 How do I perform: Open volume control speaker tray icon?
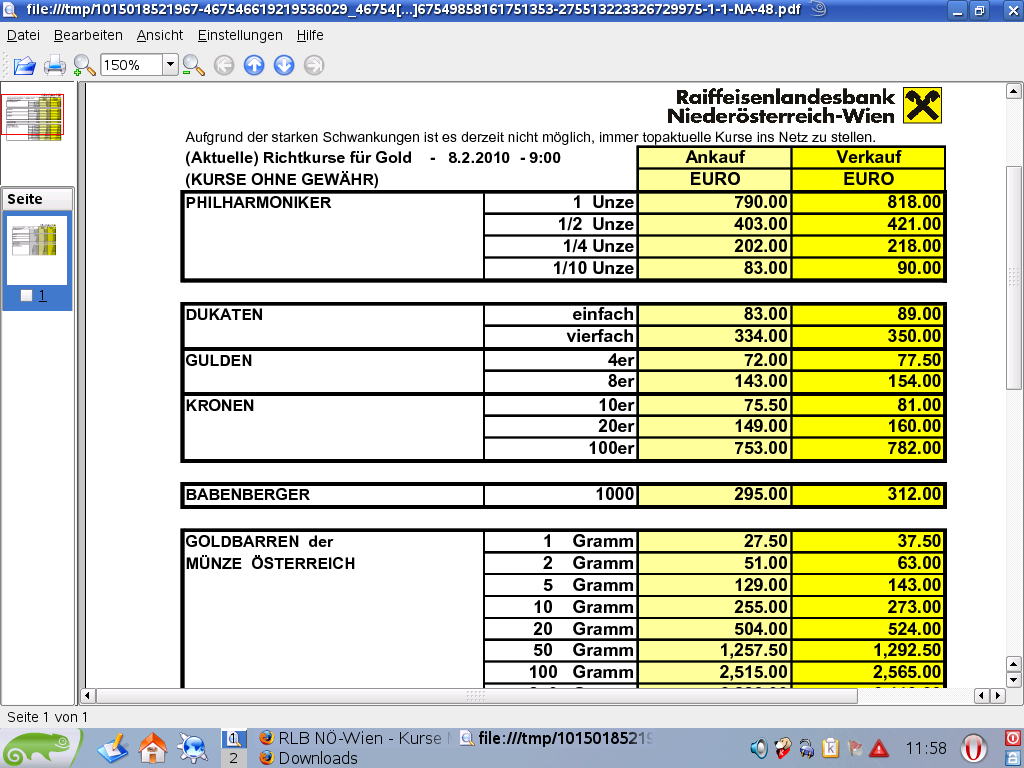click(x=759, y=748)
